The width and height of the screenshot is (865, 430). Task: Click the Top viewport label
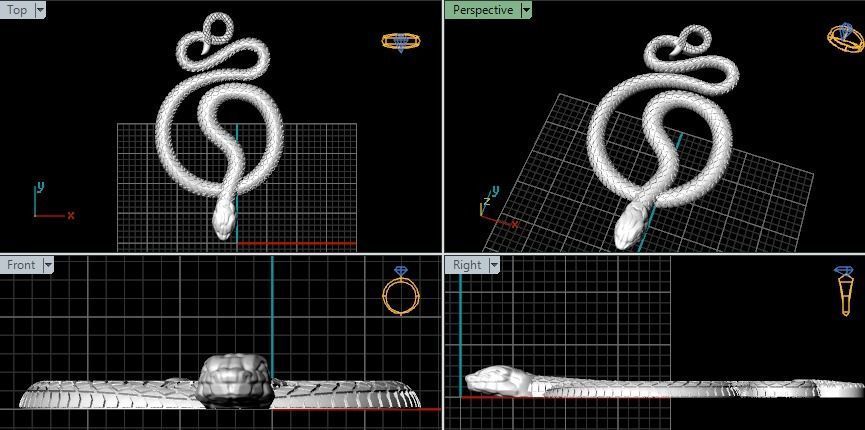click(x=17, y=10)
